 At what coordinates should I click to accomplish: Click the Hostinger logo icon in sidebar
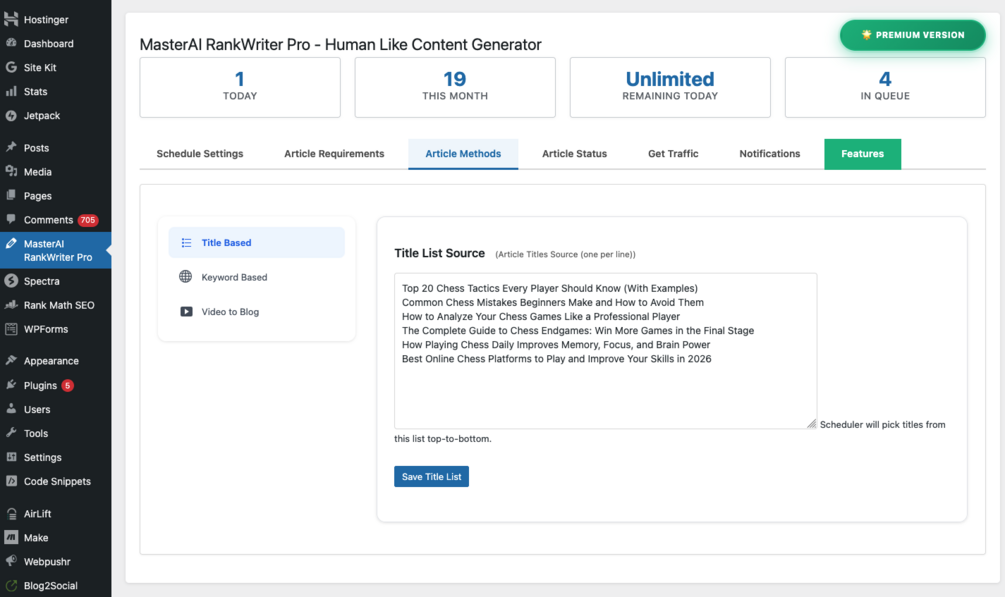(11, 20)
